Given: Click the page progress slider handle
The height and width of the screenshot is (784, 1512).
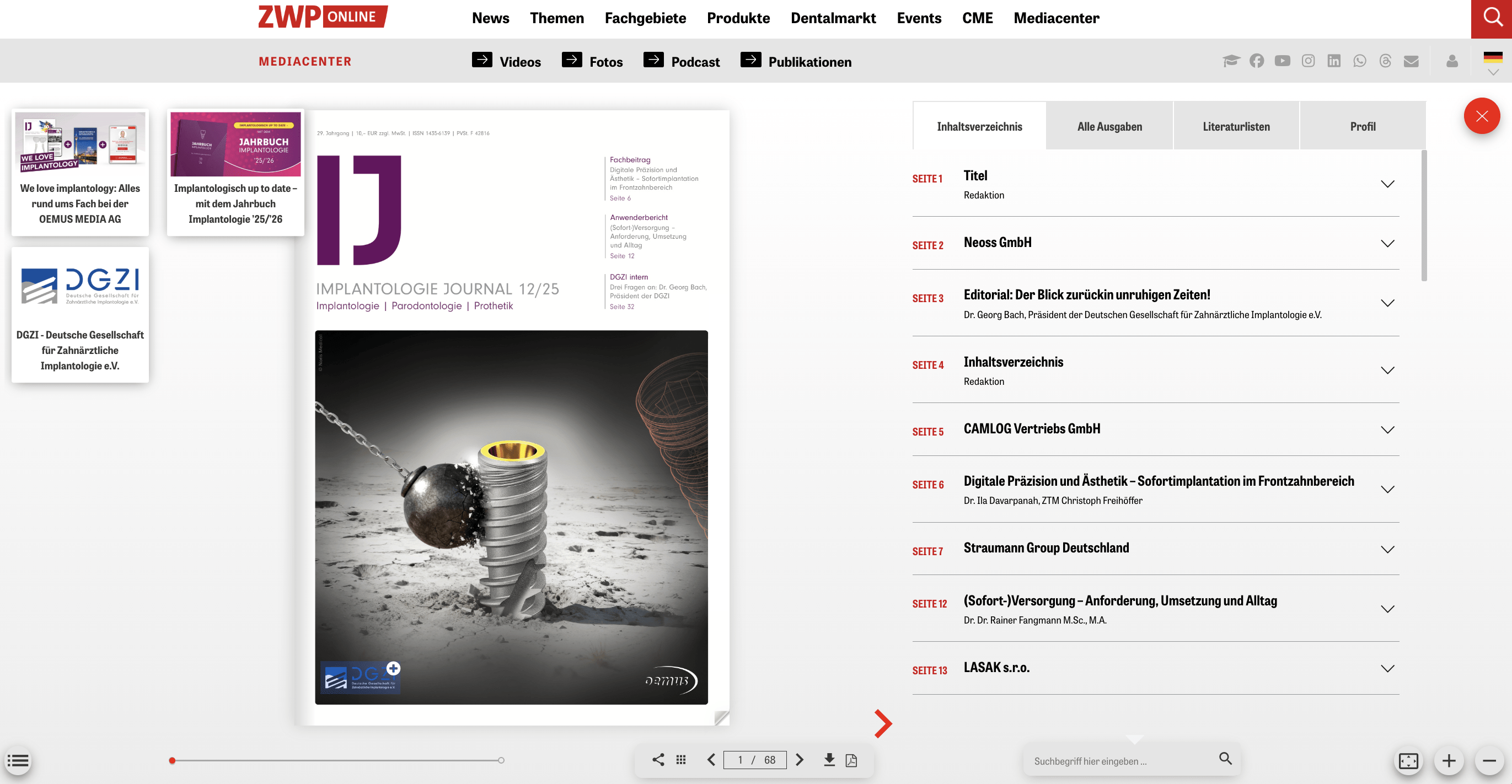Looking at the screenshot, I should point(172,760).
